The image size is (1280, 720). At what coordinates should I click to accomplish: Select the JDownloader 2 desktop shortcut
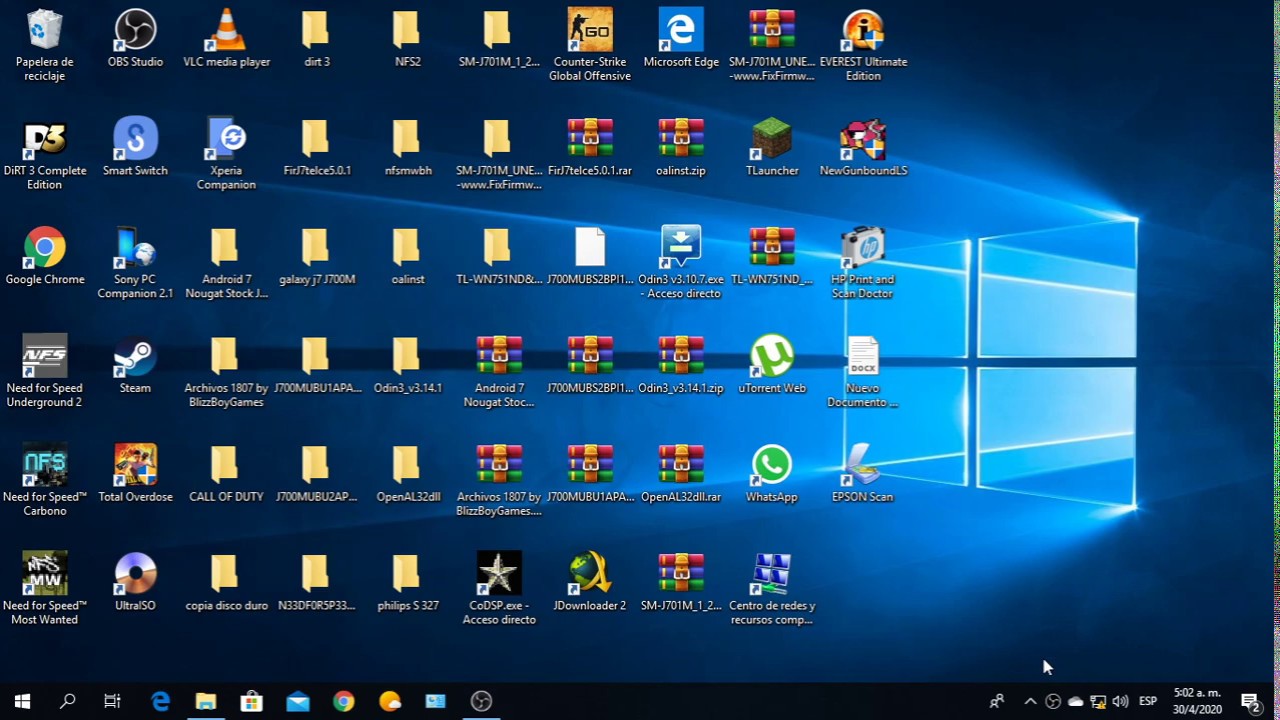pyautogui.click(x=590, y=583)
